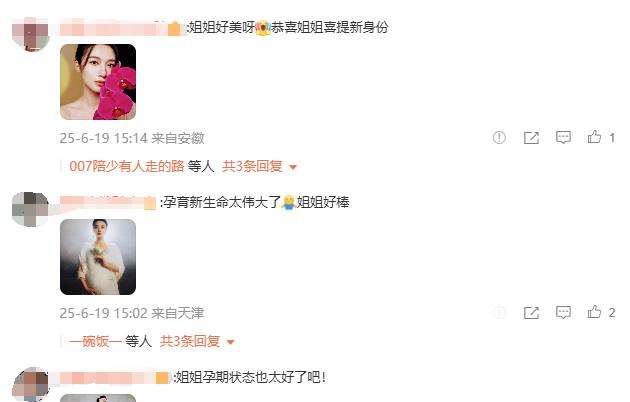The width and height of the screenshot is (630, 402).
Task: Open the first commenter's avatar
Action: pyautogui.click(x=30, y=34)
